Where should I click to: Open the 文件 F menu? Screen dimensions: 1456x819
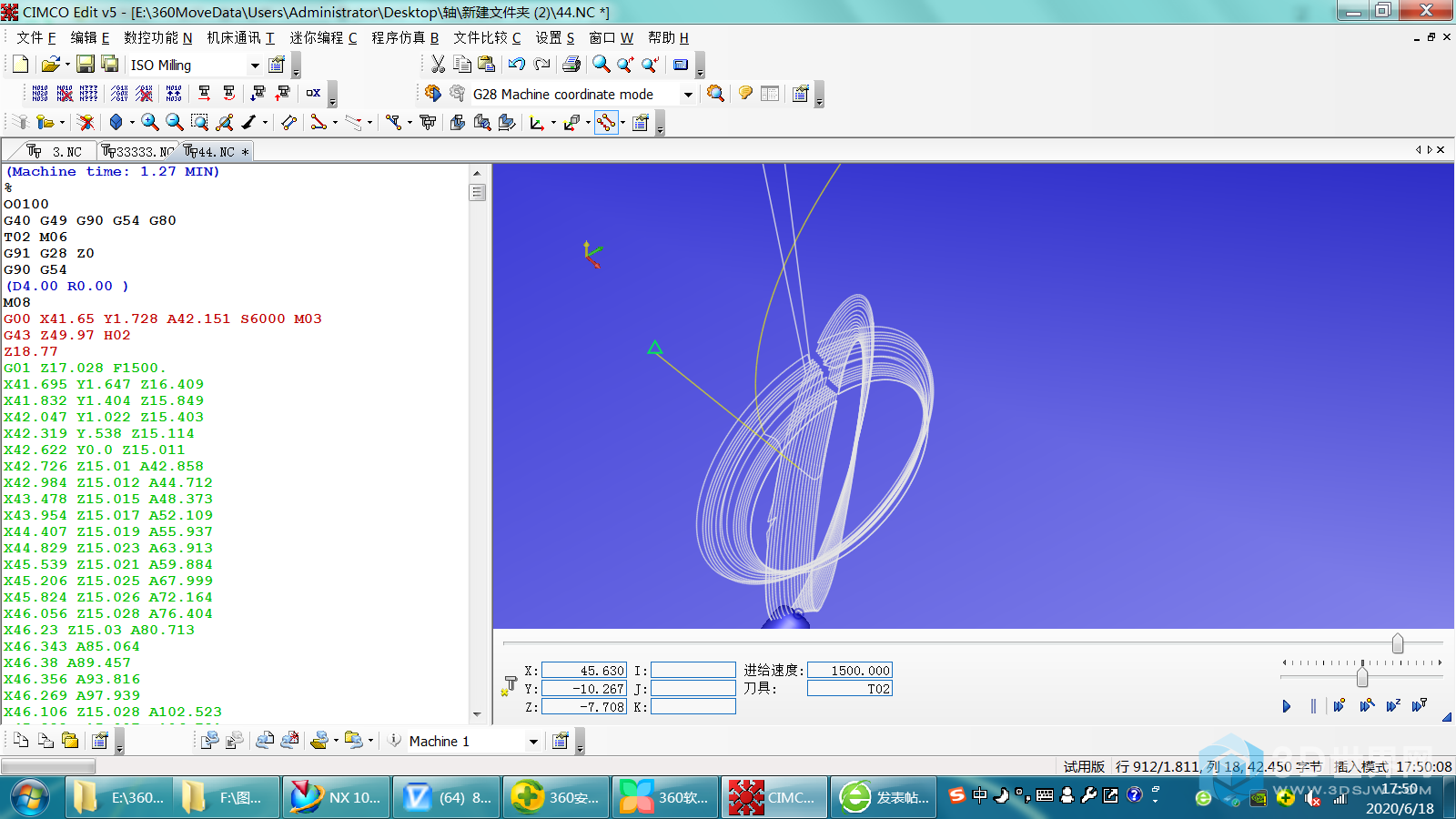36,37
